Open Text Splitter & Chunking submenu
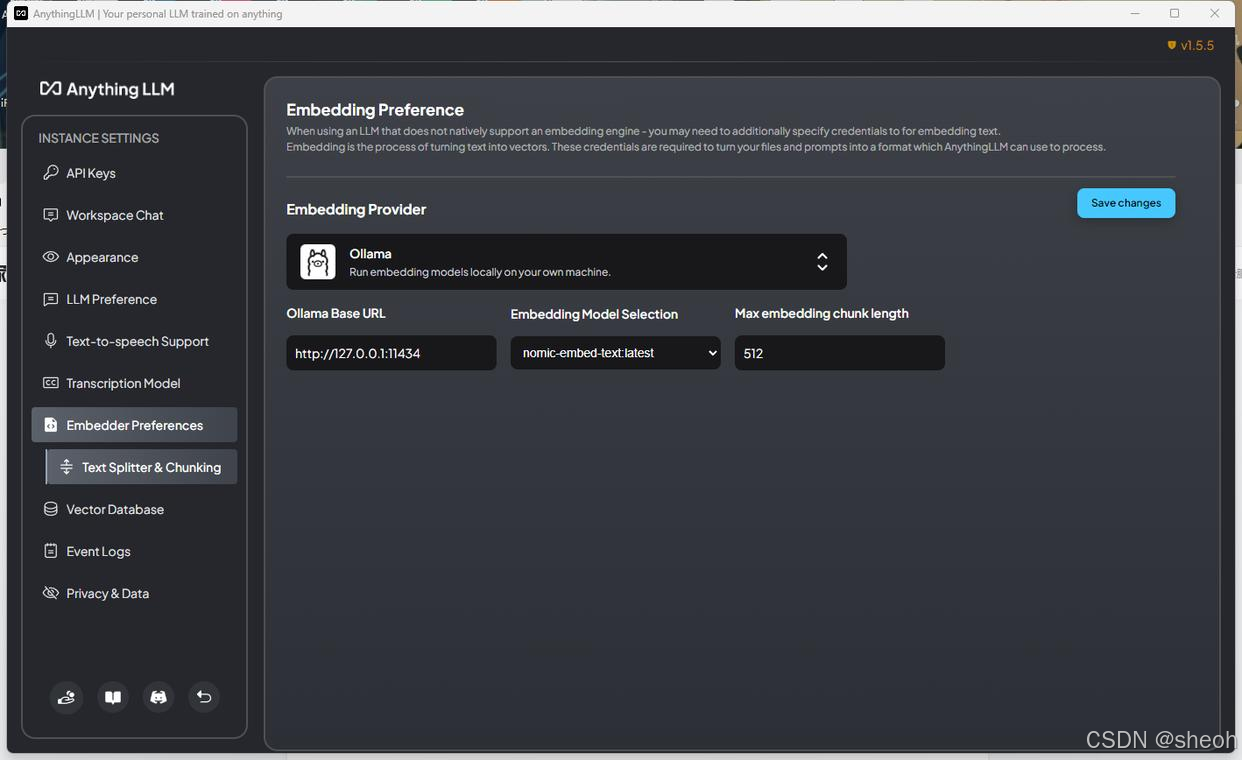1242x760 pixels. pos(142,467)
